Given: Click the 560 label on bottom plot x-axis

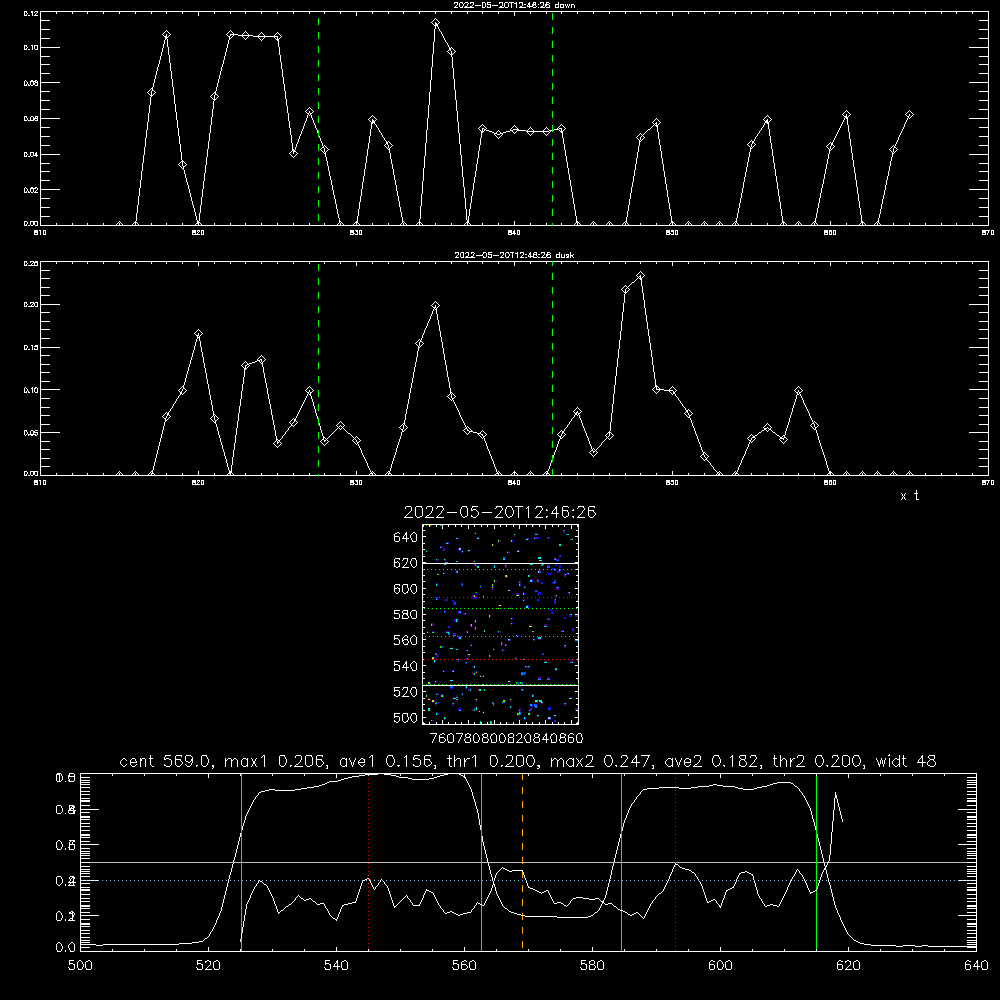Looking at the screenshot, I should click(464, 966).
